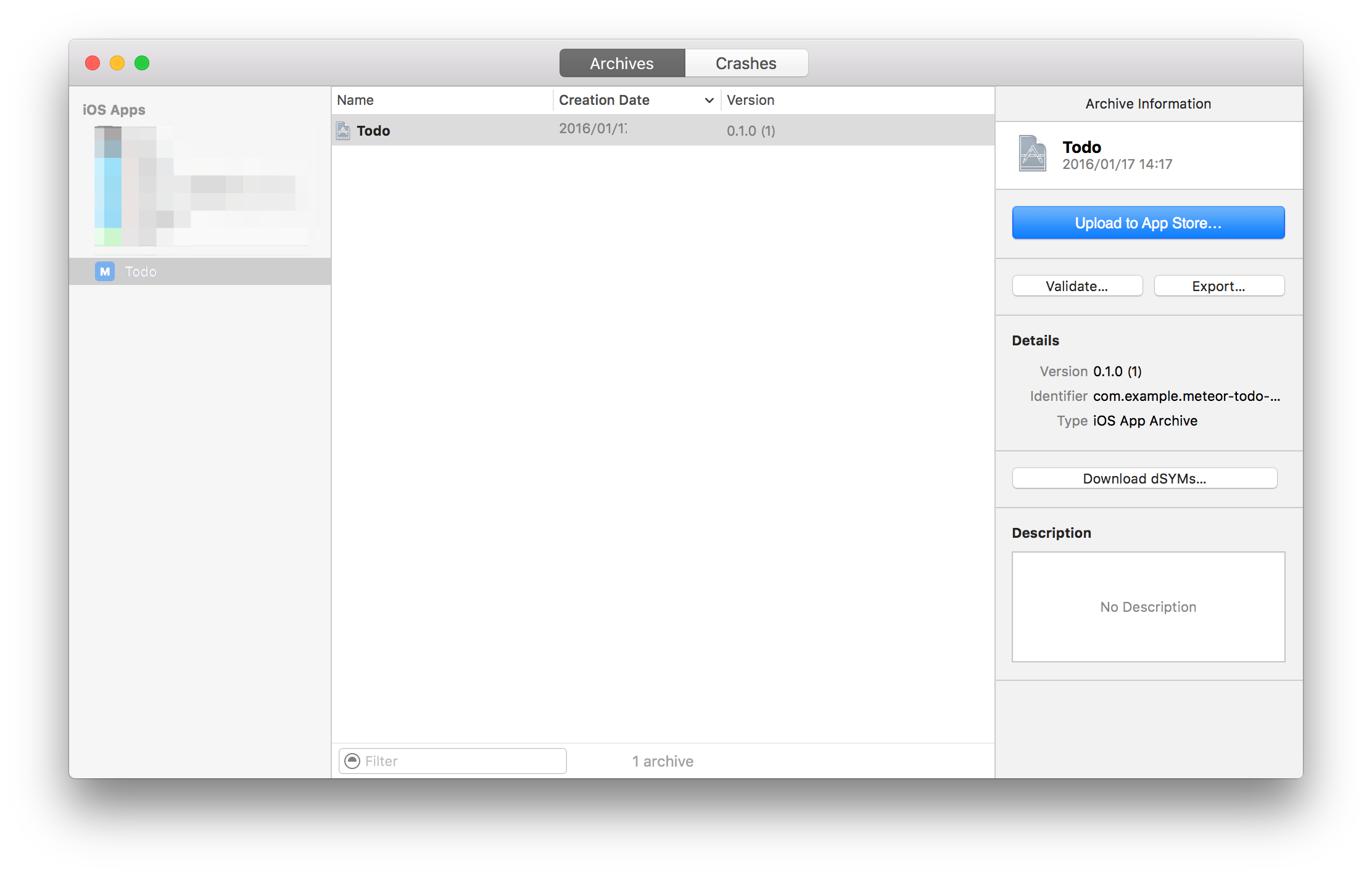Click the Description text box

coord(1148,607)
